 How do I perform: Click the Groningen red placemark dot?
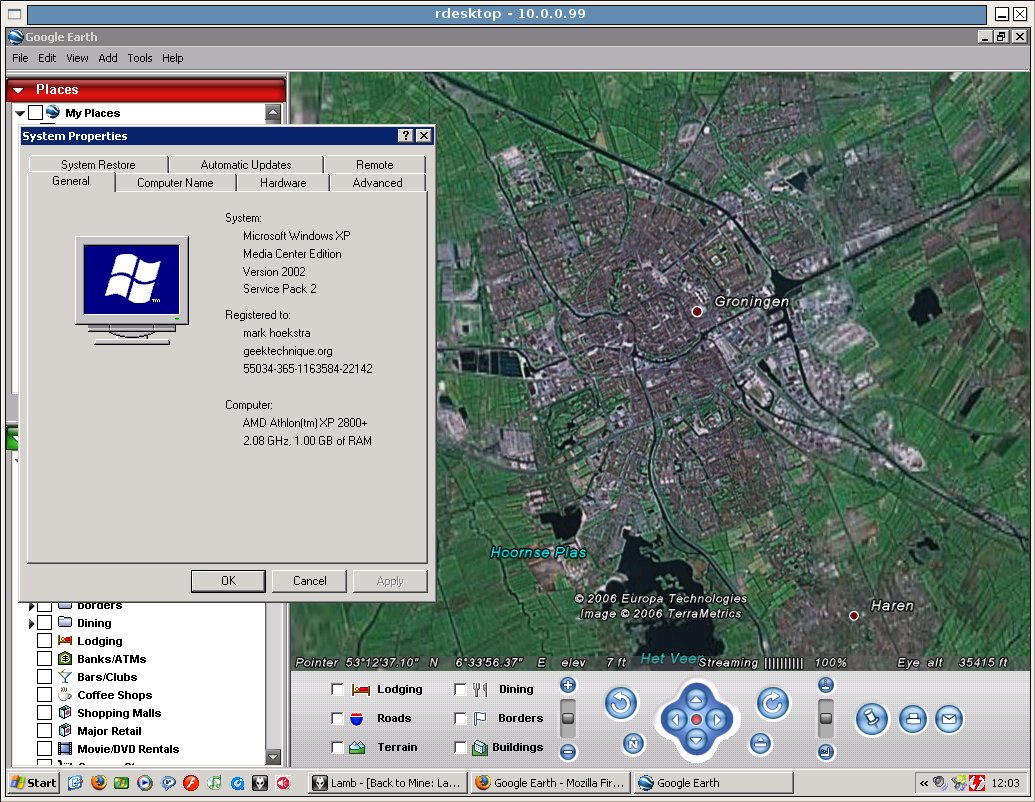click(x=697, y=312)
